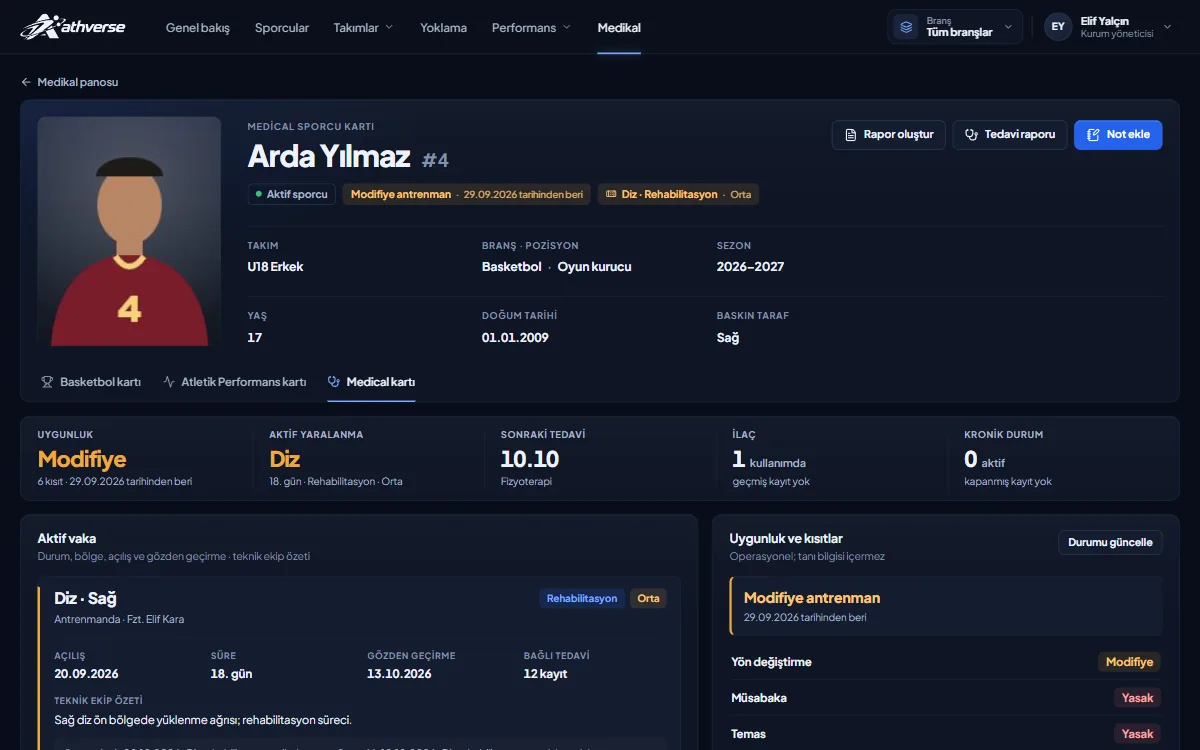This screenshot has height=750, width=1200.
Task: Click the 12 kayıt linked treatment value
Action: tap(545, 674)
